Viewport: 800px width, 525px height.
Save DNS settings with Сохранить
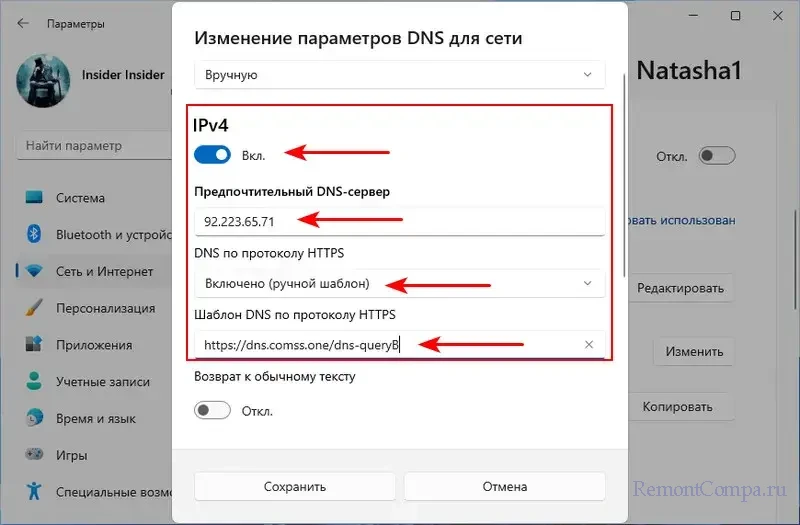click(x=295, y=487)
